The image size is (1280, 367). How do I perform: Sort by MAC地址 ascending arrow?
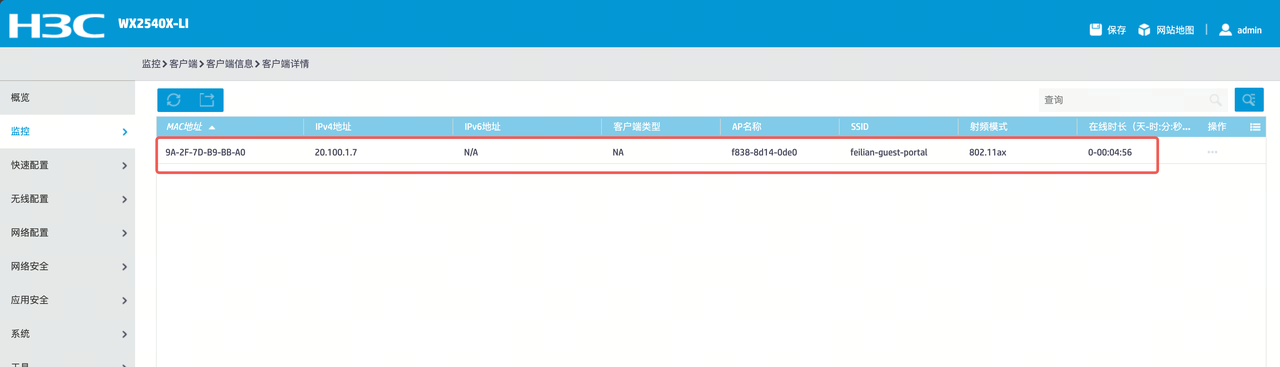[212, 128]
